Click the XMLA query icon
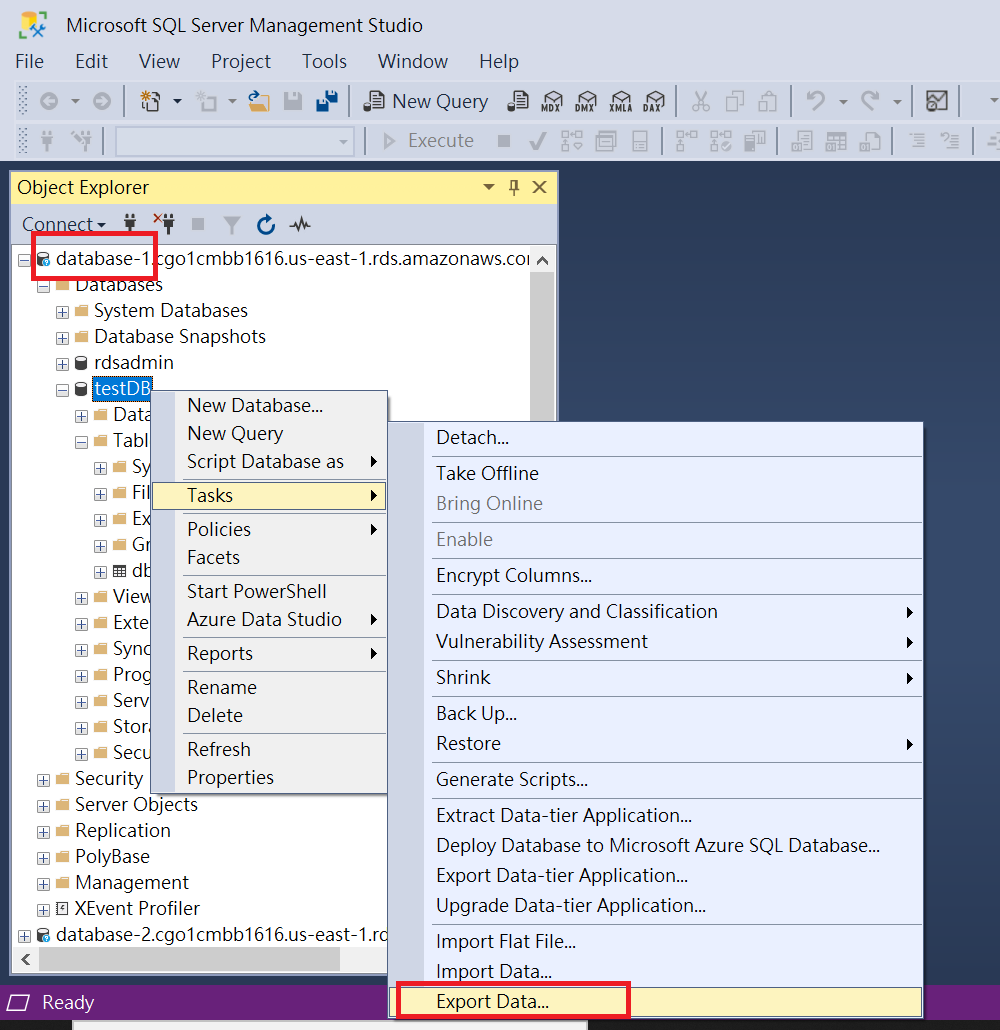 click(620, 101)
